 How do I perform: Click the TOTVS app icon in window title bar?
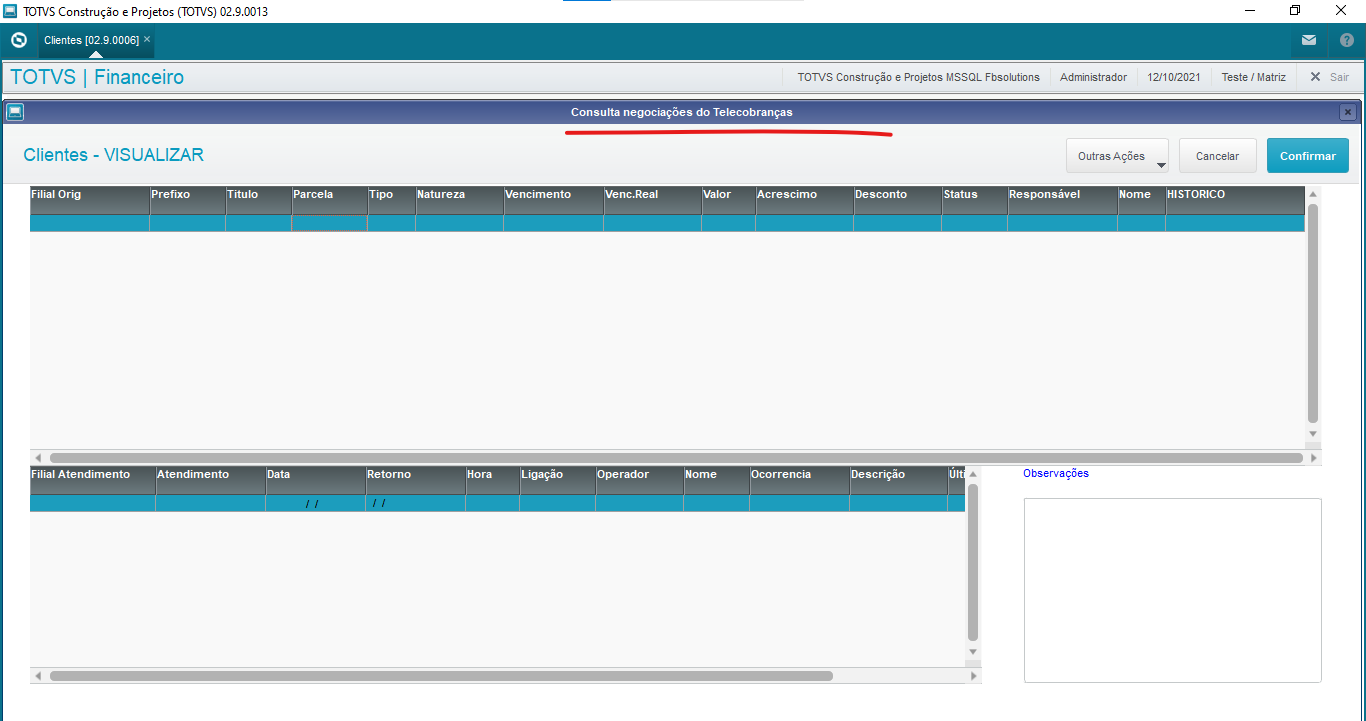11,11
